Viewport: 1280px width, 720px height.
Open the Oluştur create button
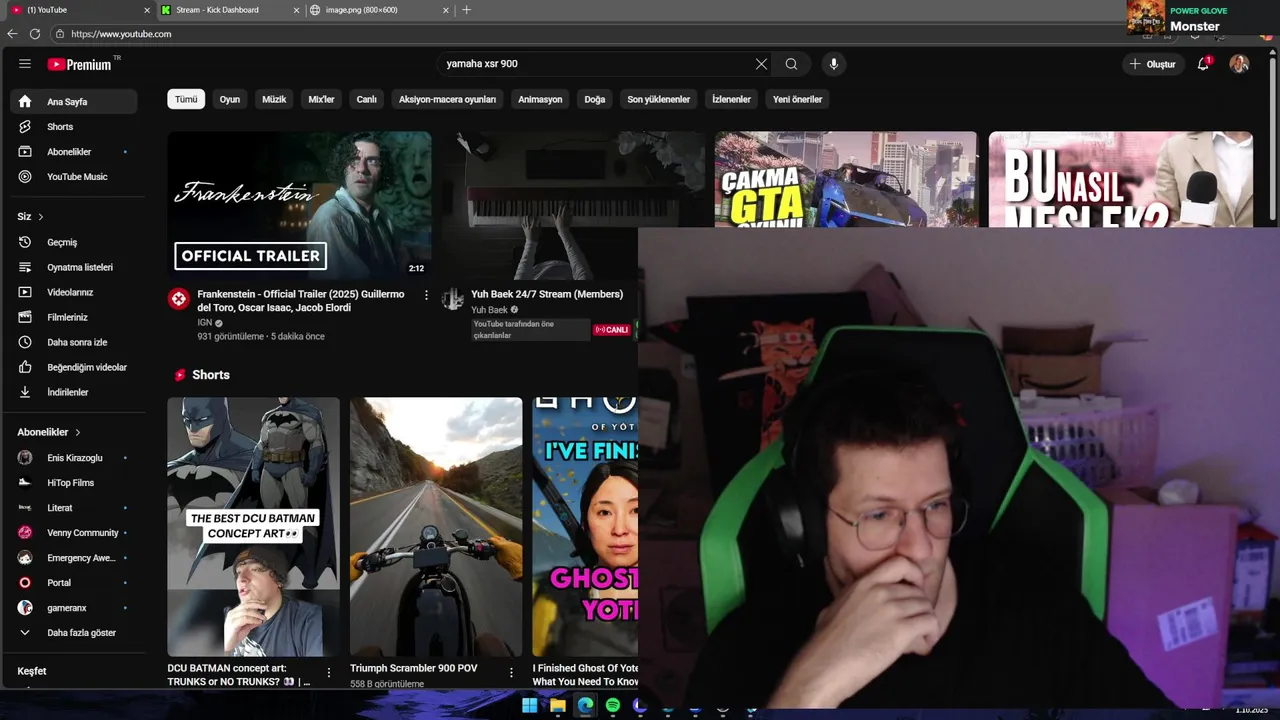tap(1152, 64)
